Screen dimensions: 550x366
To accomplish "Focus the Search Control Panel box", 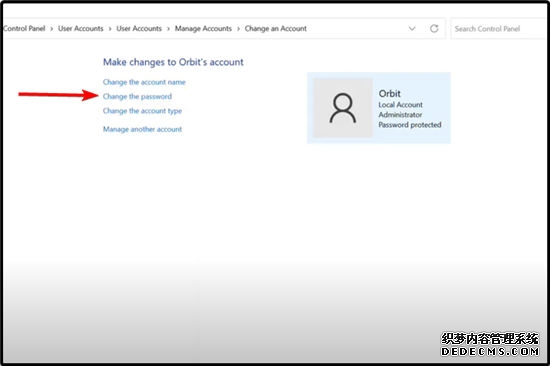I will point(499,29).
